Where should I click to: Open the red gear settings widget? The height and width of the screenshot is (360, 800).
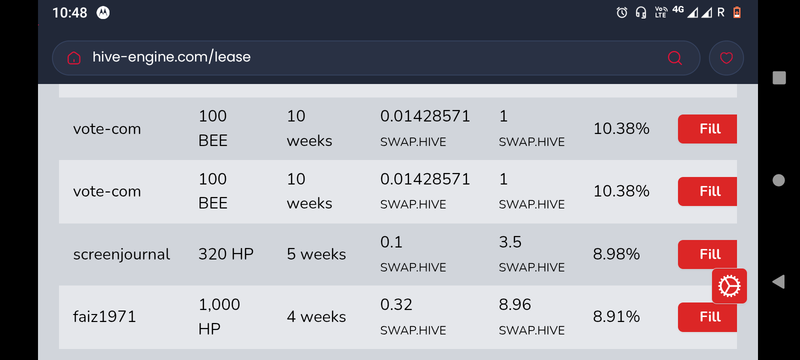pos(730,286)
